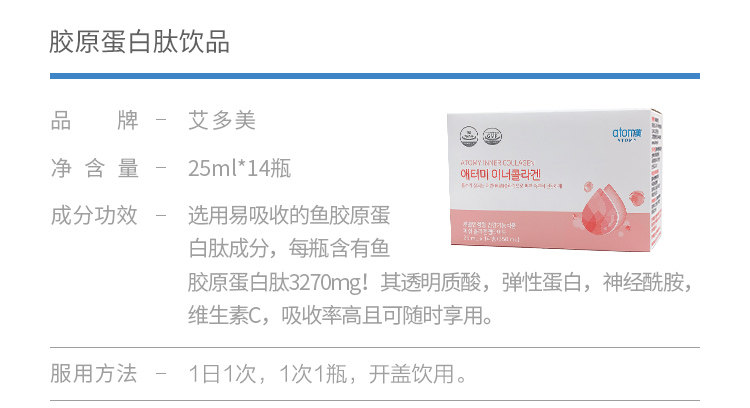Click the text 胶原蛋白肽3270mg
The width and height of the screenshot is (750, 408).
(x=275, y=282)
